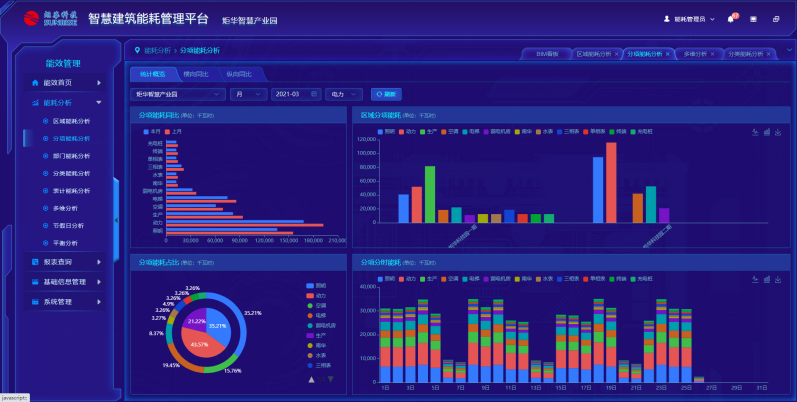Switch 区域分项能耗 chart to bar view icon
797x402 pixels.
pyautogui.click(x=766, y=132)
